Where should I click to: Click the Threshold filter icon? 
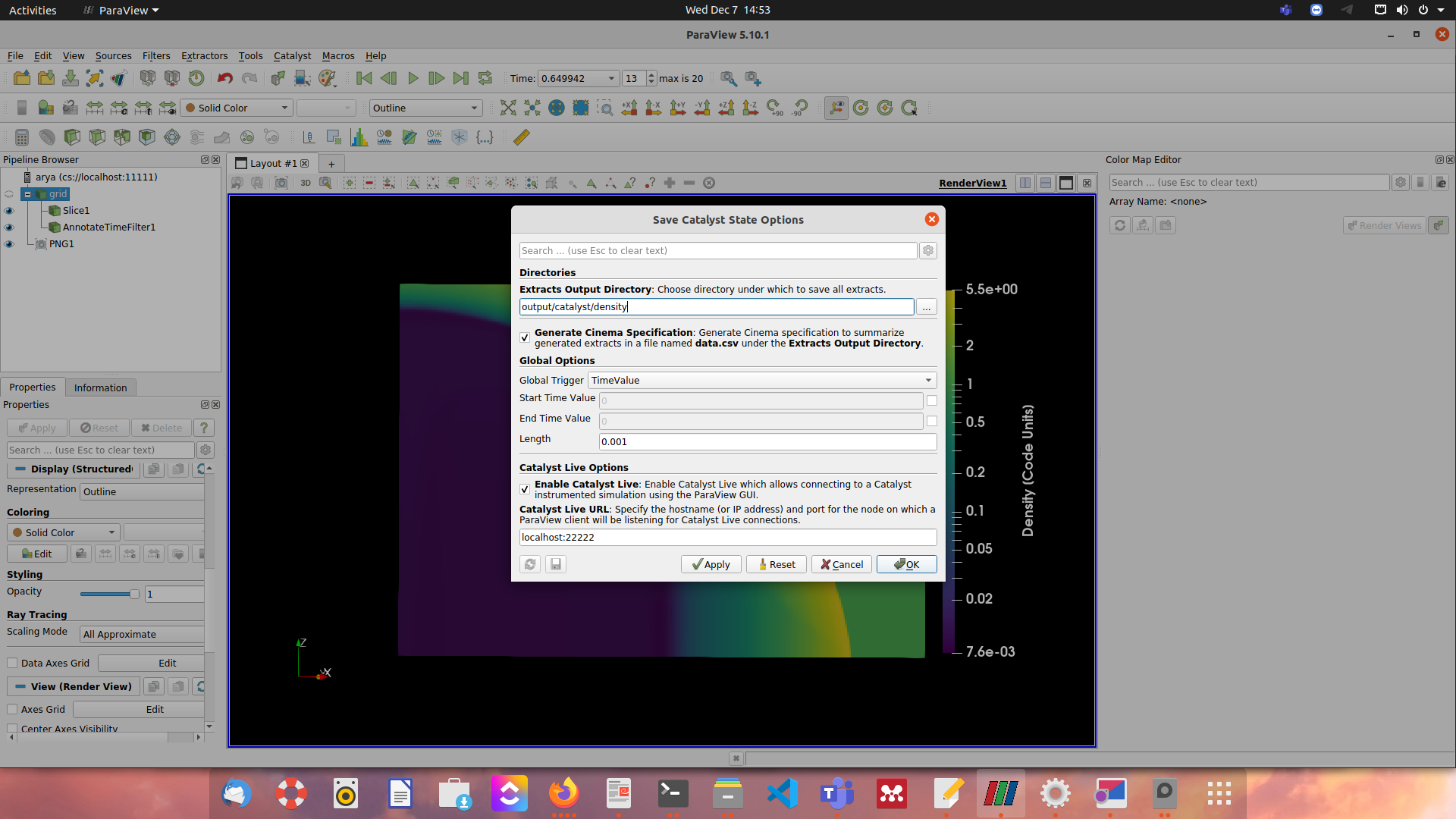tap(122, 137)
